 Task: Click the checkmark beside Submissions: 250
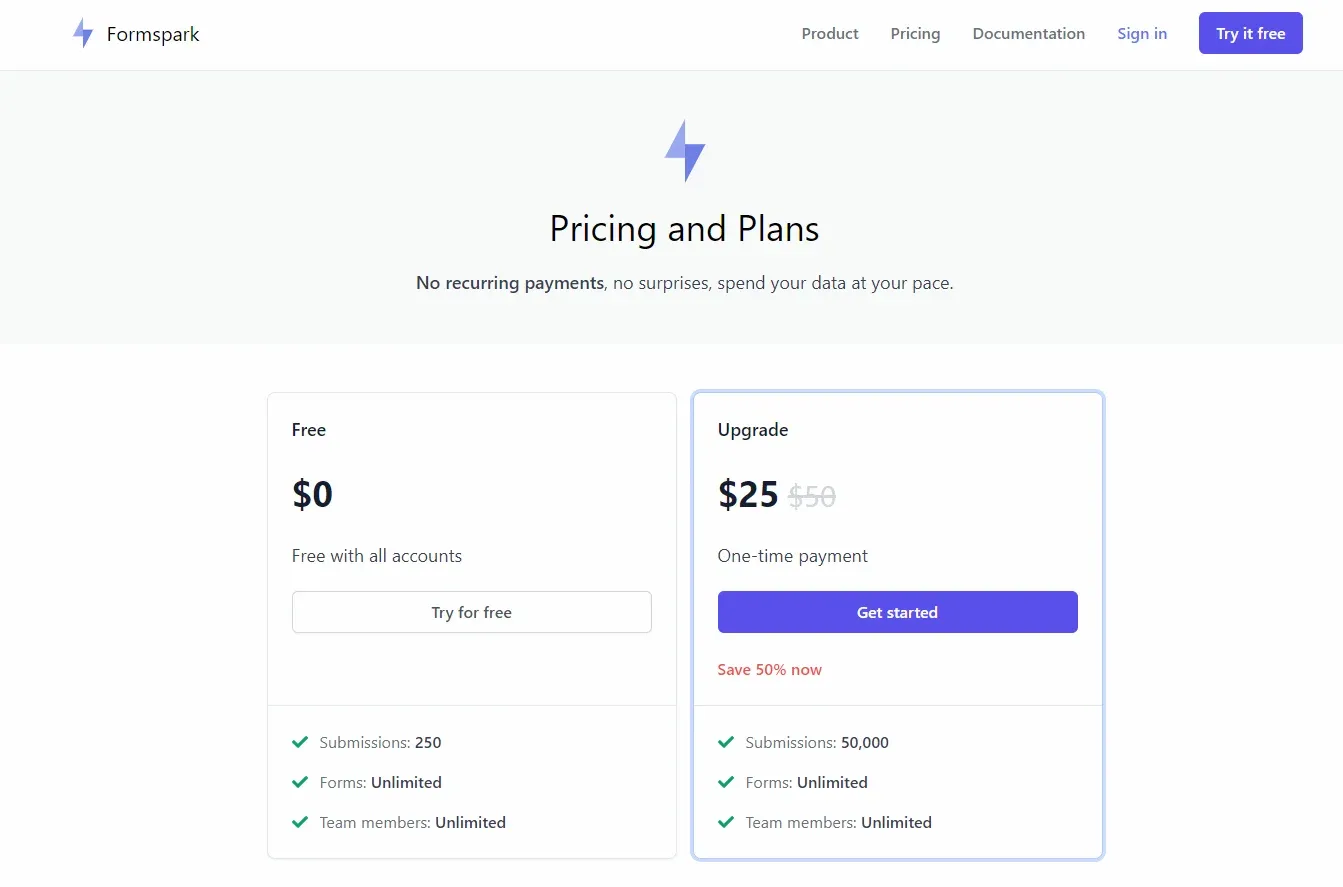[299, 742]
